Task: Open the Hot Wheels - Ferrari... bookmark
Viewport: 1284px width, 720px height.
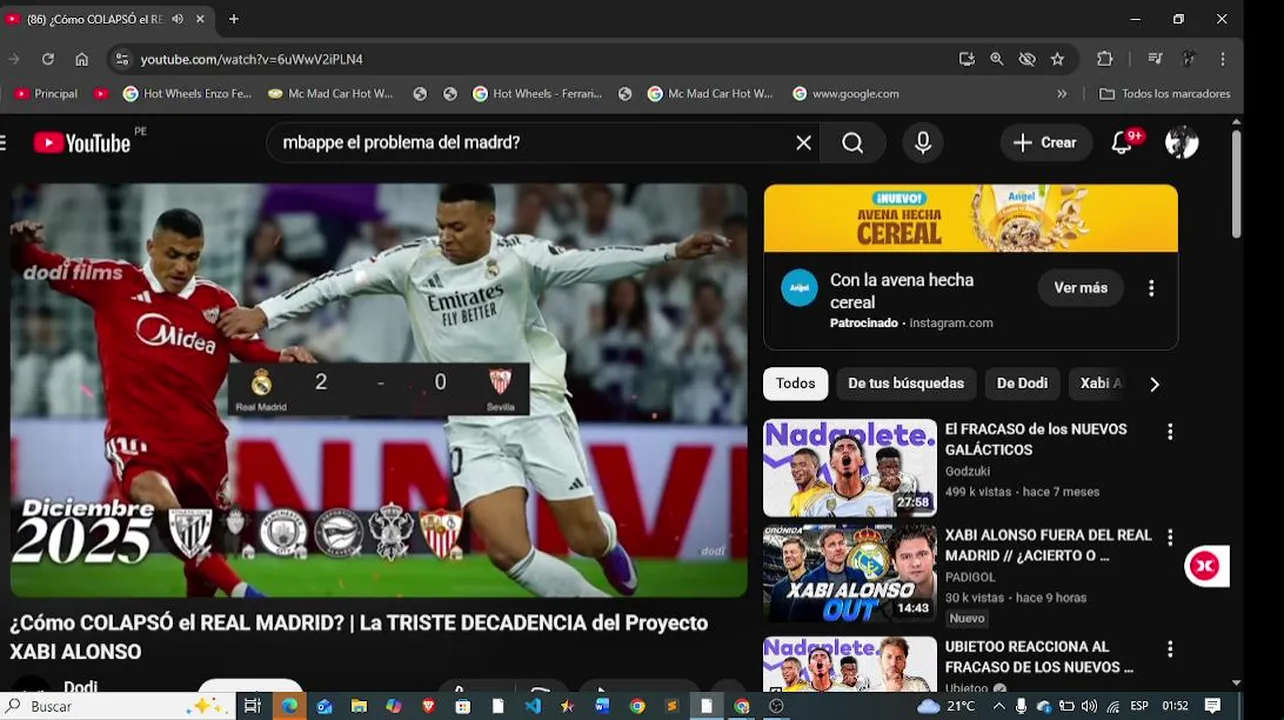Action: click(x=538, y=94)
